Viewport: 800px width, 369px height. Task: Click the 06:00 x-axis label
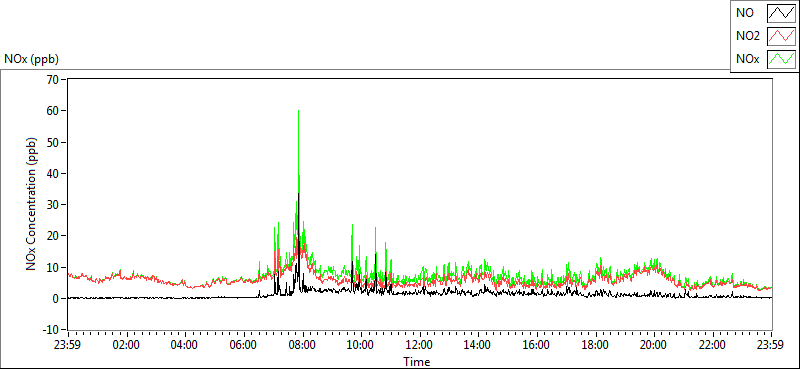(x=243, y=344)
